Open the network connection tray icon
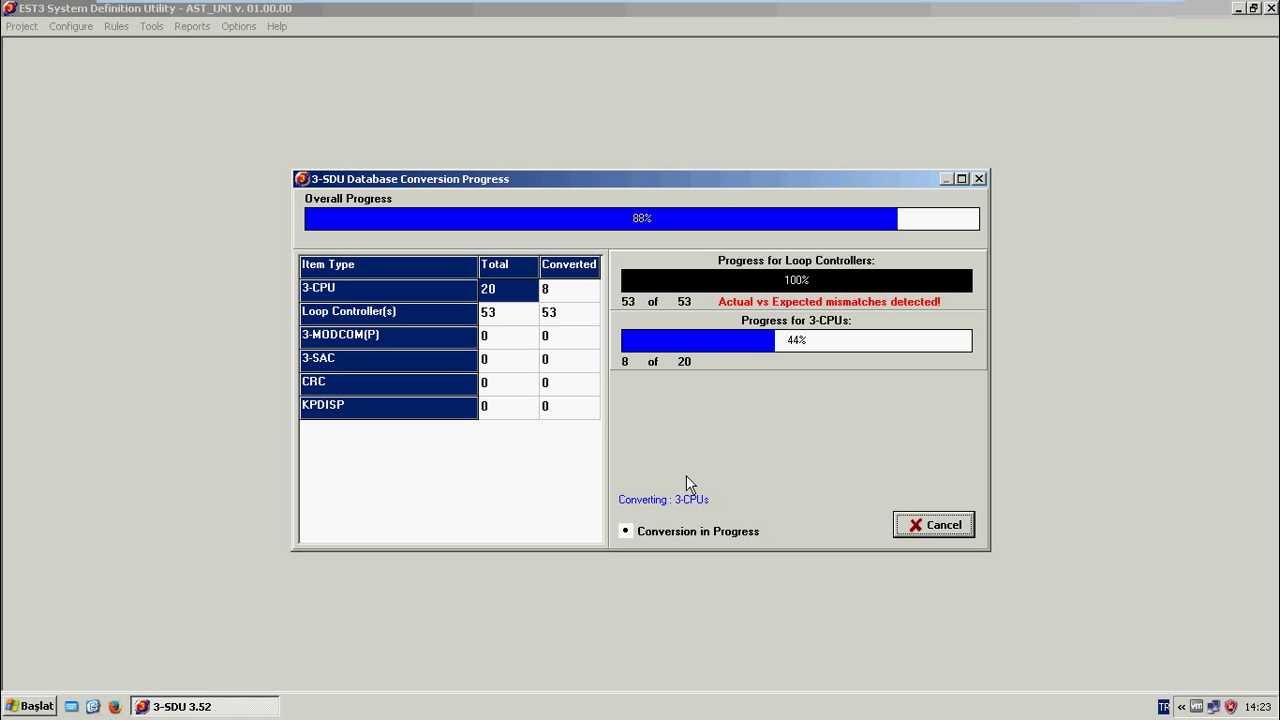The height and width of the screenshot is (720, 1280). [1213, 707]
